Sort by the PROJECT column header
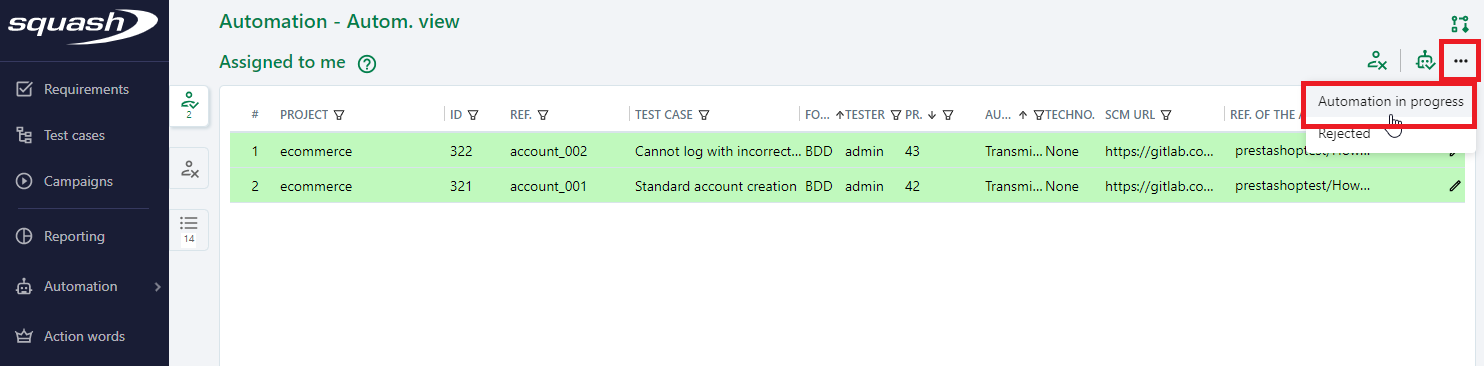The width and height of the screenshot is (1484, 366). (304, 115)
